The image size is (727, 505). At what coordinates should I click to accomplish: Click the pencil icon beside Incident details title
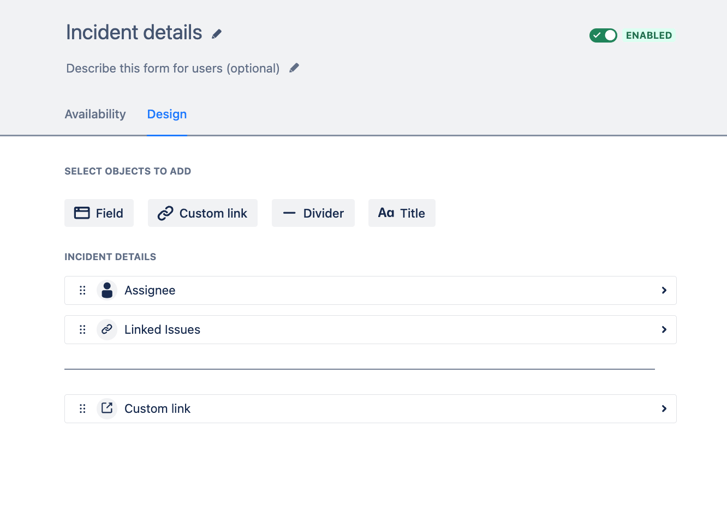click(x=217, y=34)
